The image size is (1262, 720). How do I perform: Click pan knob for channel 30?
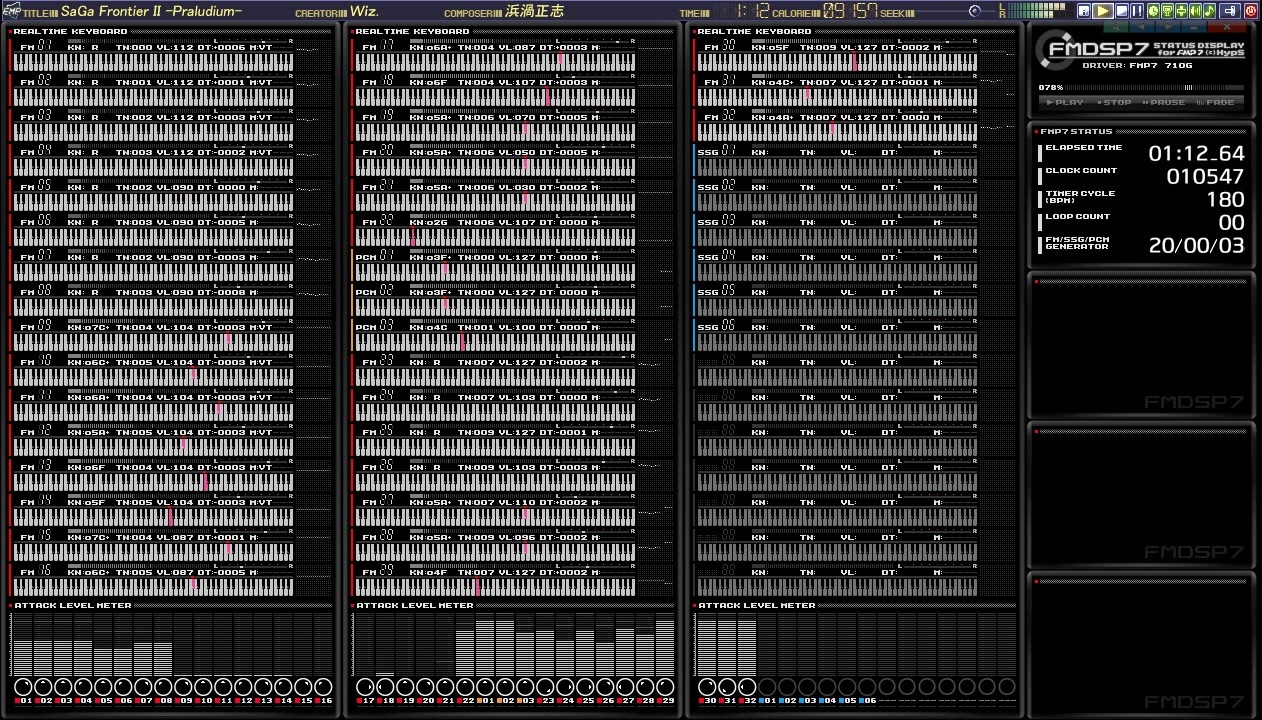pyautogui.click(x=707, y=687)
